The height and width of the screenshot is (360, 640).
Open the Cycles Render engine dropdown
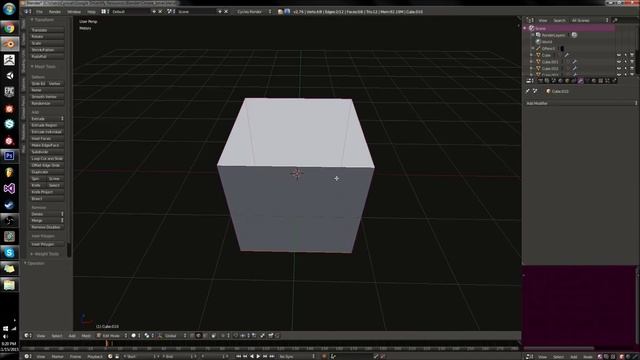click(x=253, y=11)
